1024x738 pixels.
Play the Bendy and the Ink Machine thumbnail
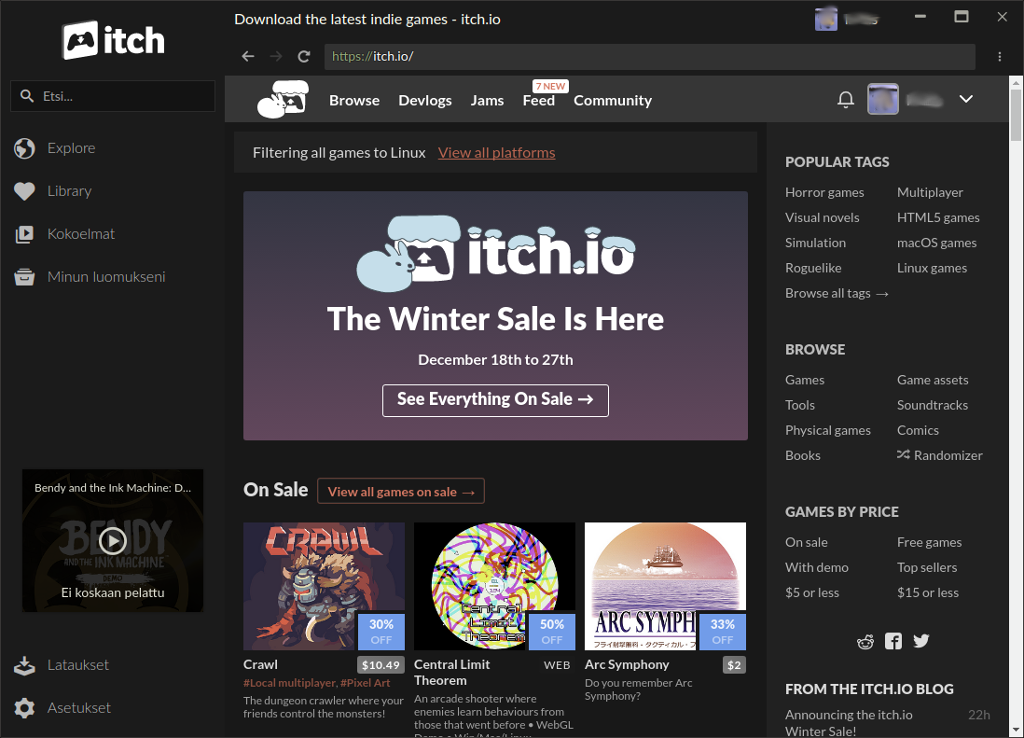pos(113,541)
